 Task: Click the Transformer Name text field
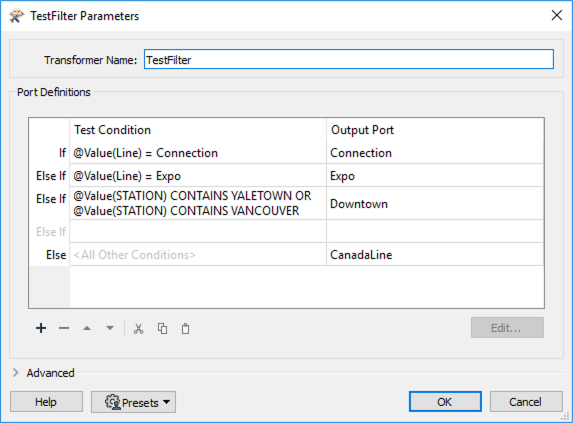pos(349,59)
